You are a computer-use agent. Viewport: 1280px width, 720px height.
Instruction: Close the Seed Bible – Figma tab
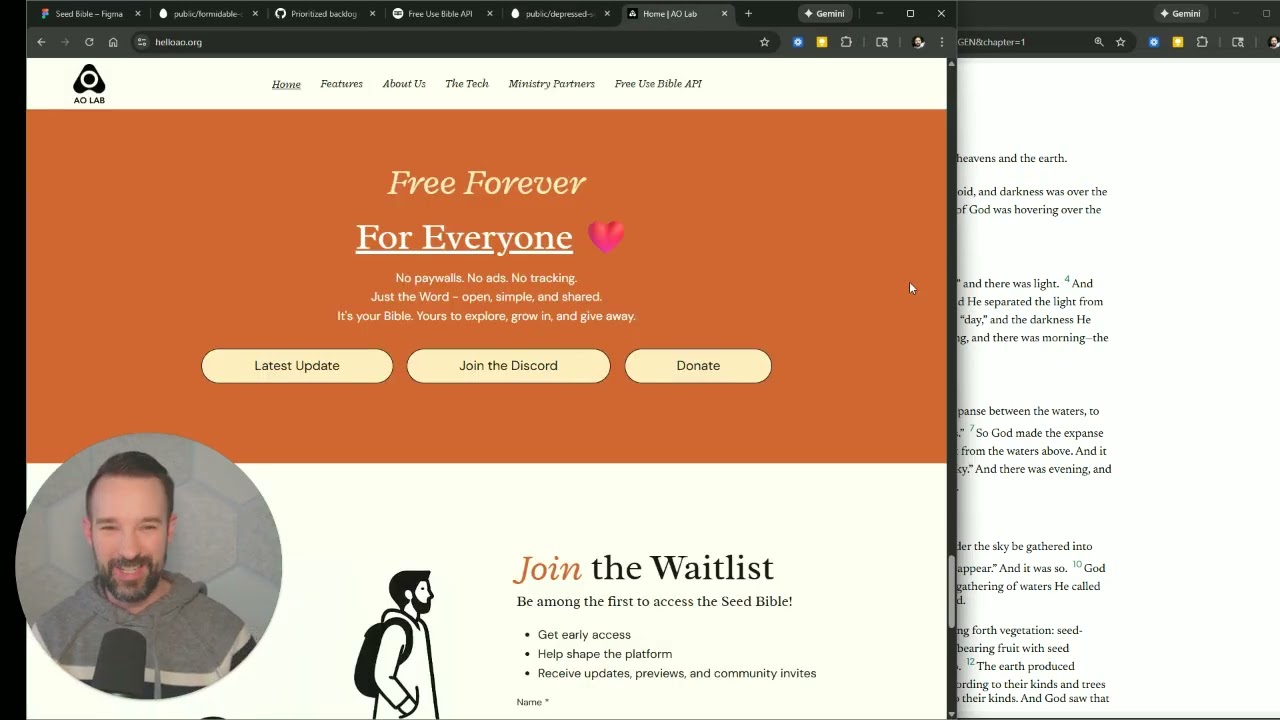138,14
